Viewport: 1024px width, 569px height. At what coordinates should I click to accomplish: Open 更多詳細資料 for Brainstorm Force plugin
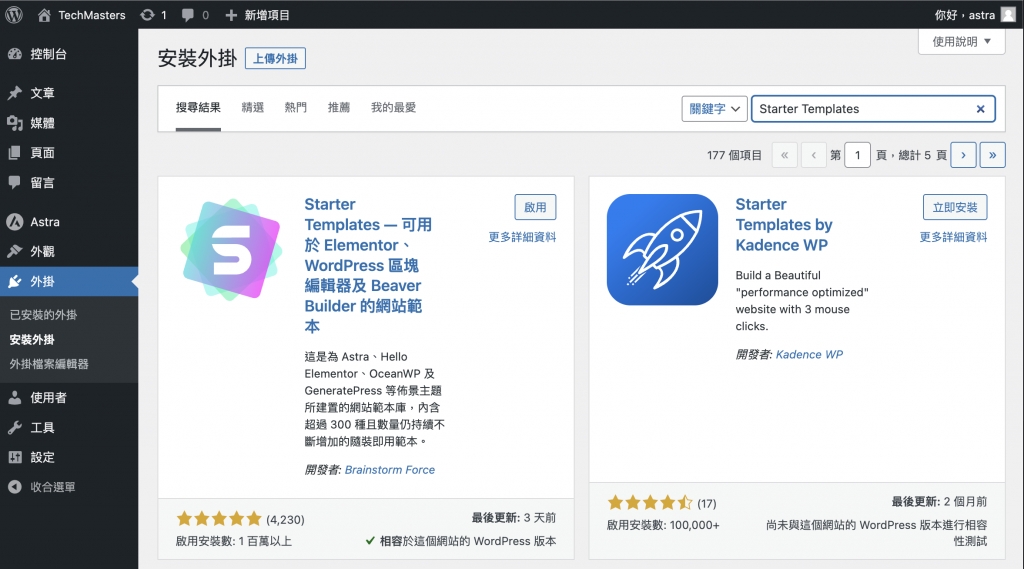pos(522,237)
